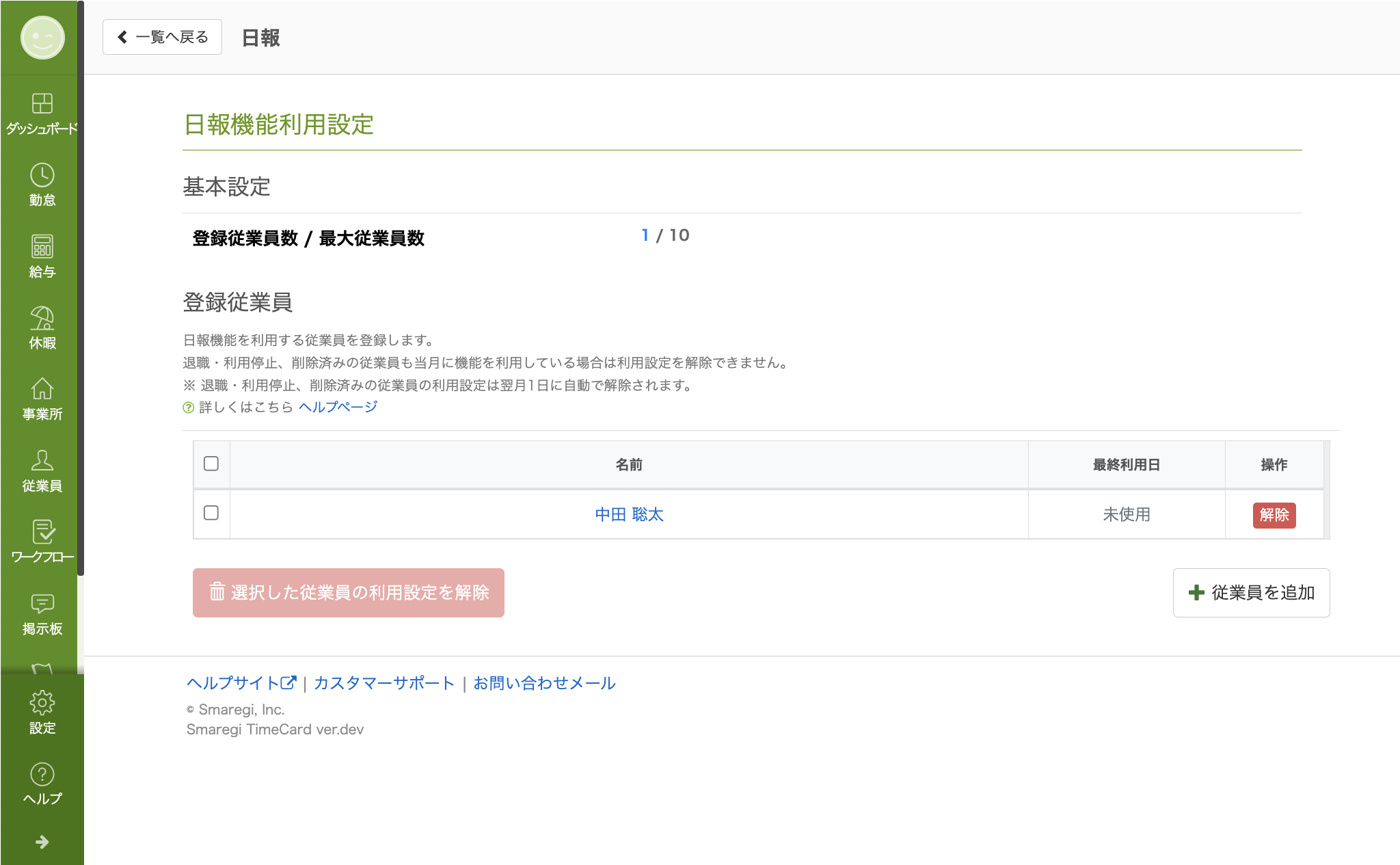1400x865 pixels.
Task: Click the green help circle icon beside 詳しくはこちら
Action: [189, 408]
